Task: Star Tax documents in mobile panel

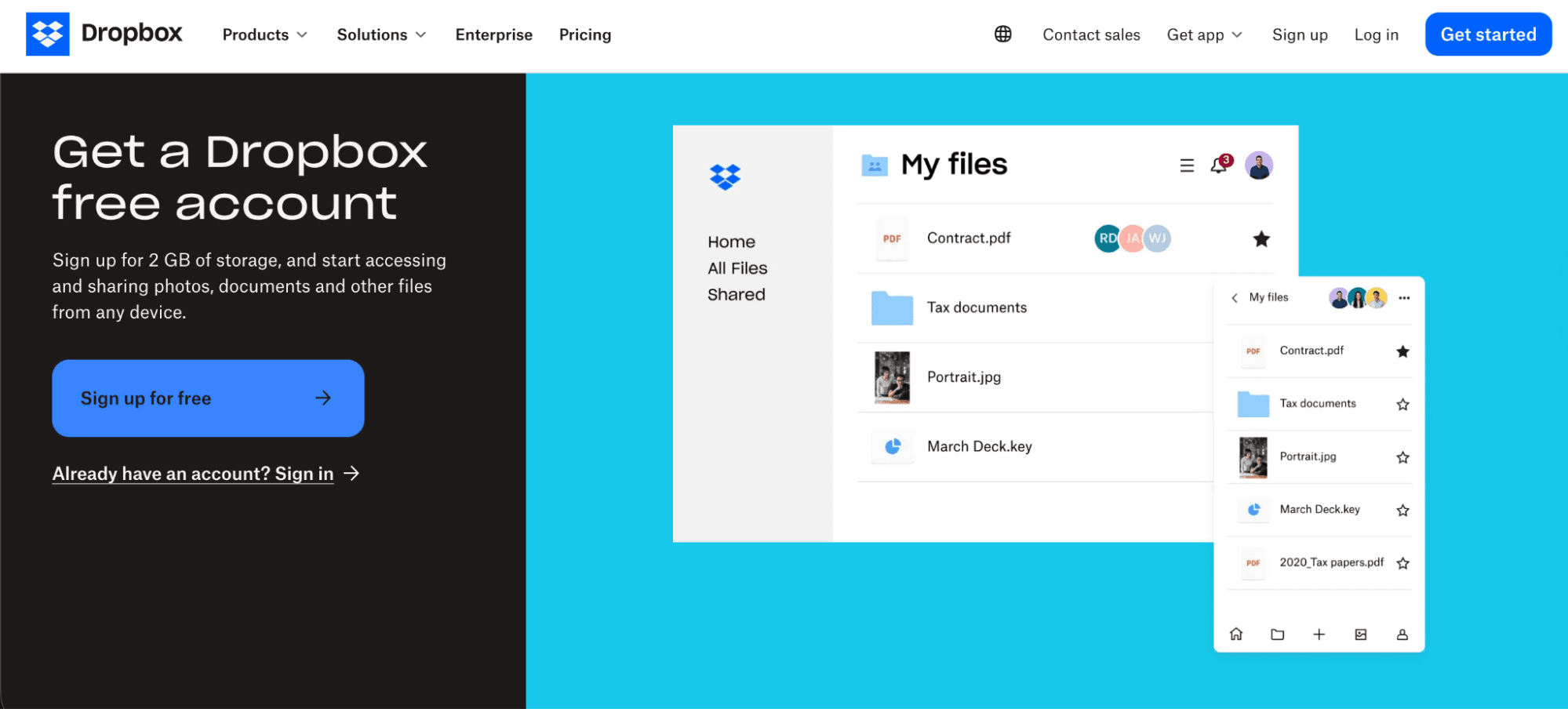Action: click(1402, 405)
